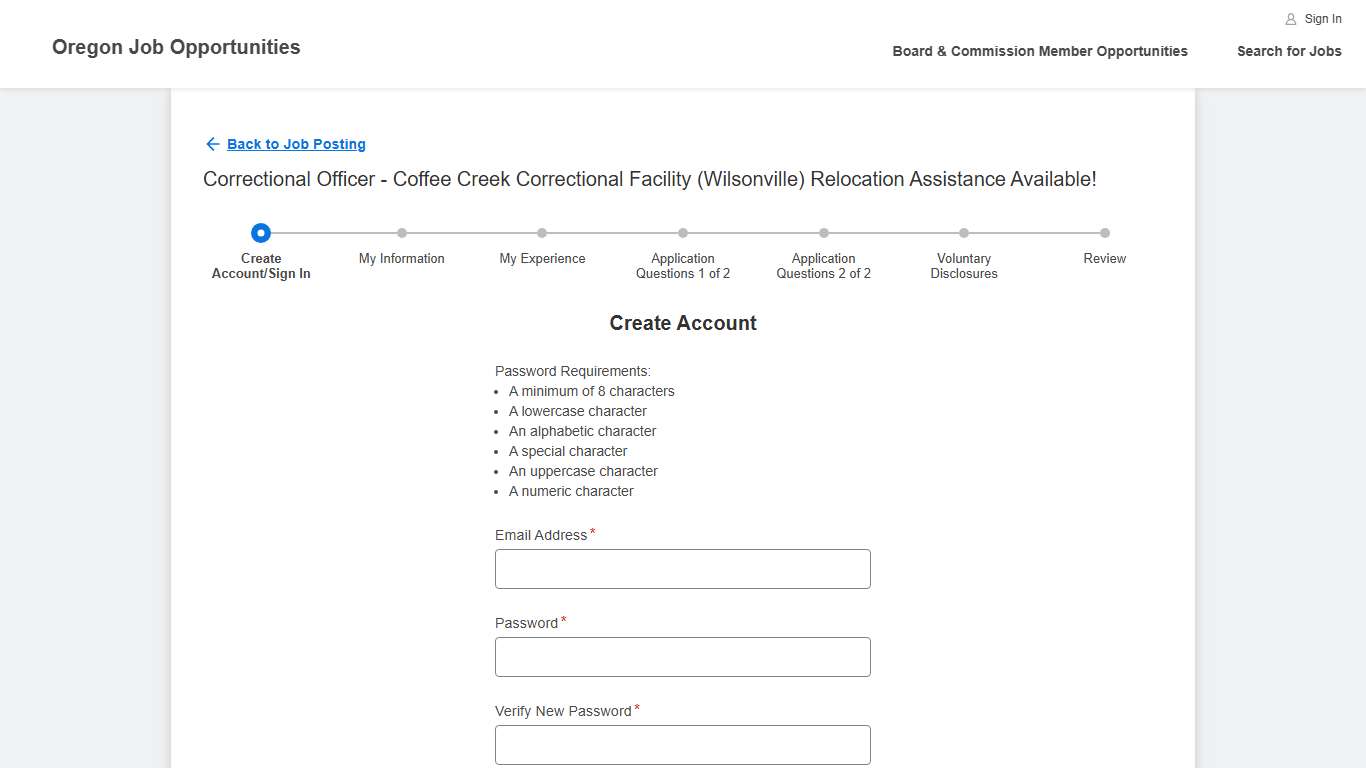Click the My Information step circle

[x=402, y=232]
